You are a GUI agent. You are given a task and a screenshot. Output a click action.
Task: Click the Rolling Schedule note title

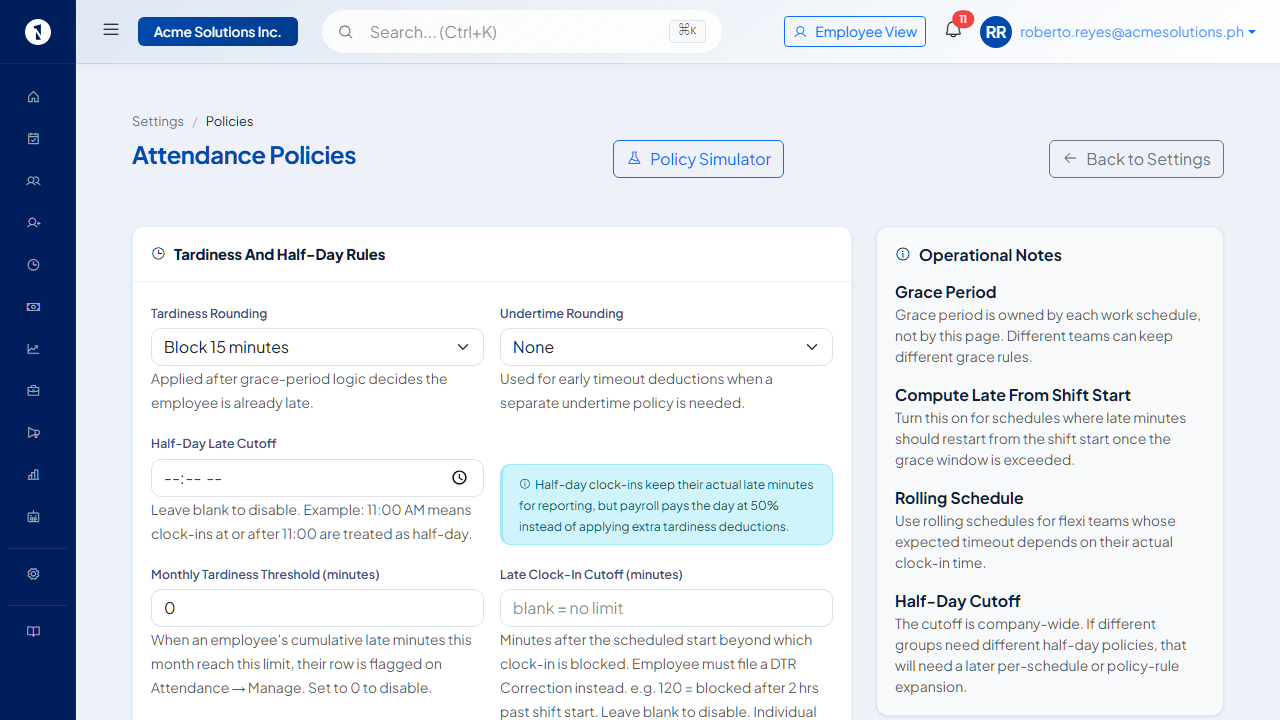click(959, 498)
